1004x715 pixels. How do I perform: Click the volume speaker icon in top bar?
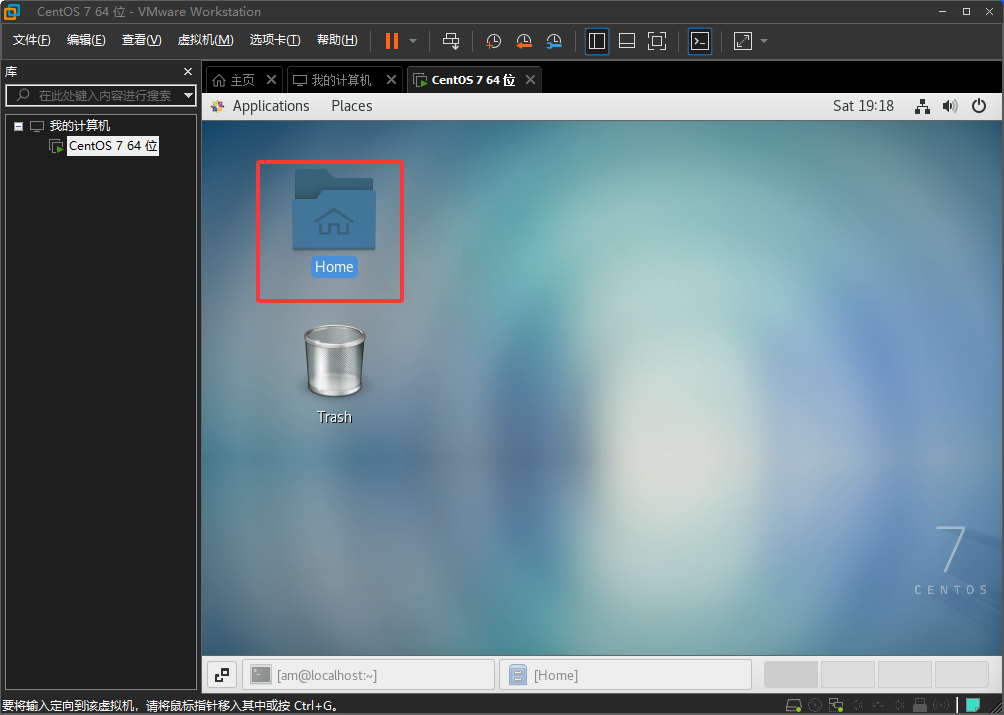tap(950, 106)
